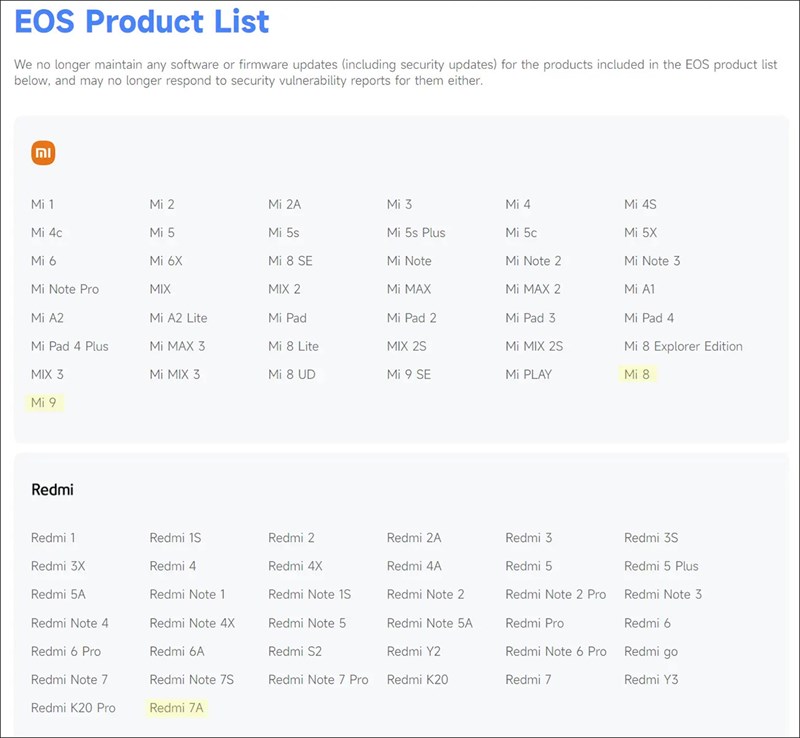Click the Redmi Note 6 Pro item
Viewport: 800px width, 738px height.
click(555, 651)
